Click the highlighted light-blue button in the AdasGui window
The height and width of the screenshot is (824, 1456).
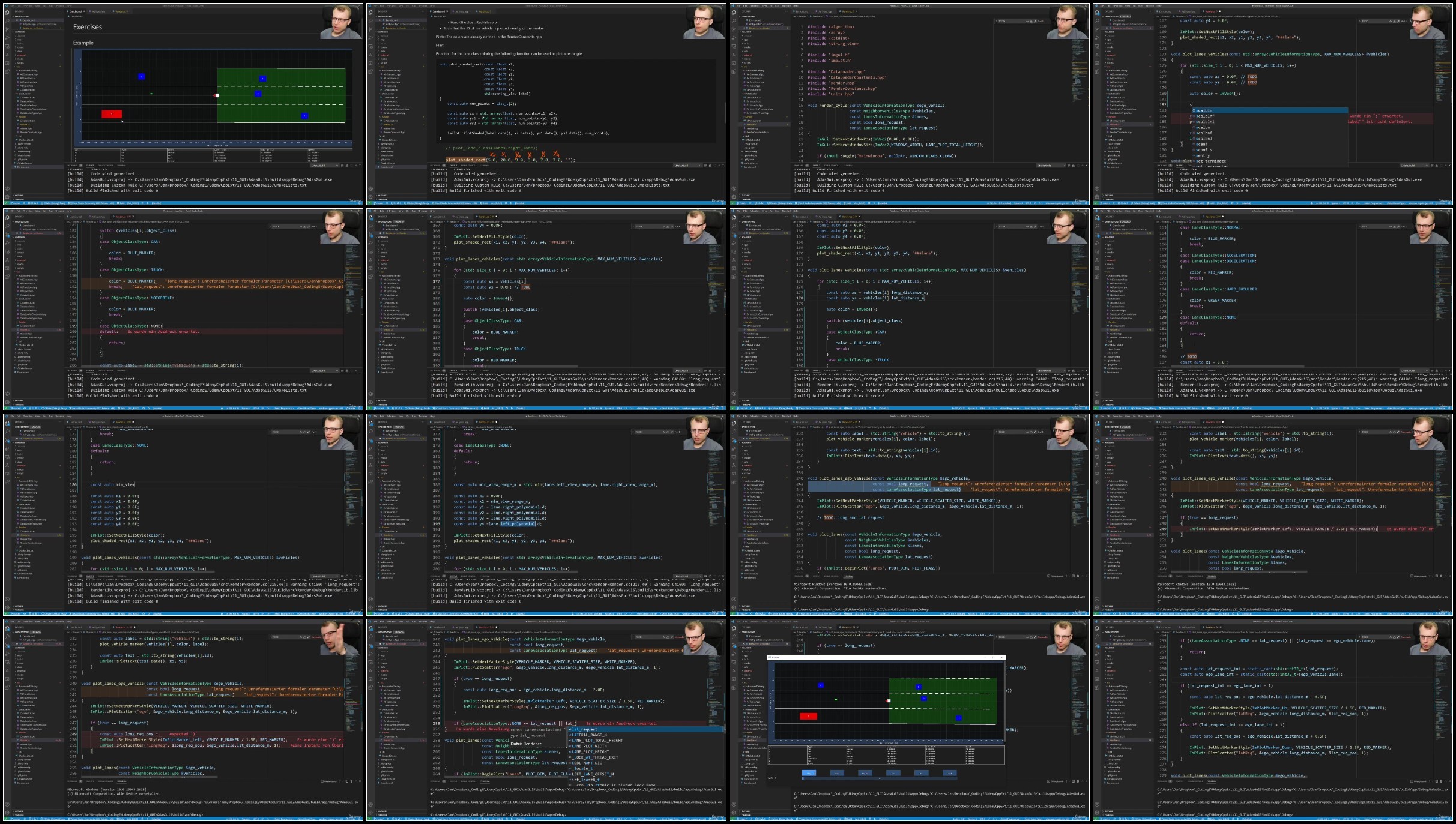click(x=809, y=773)
